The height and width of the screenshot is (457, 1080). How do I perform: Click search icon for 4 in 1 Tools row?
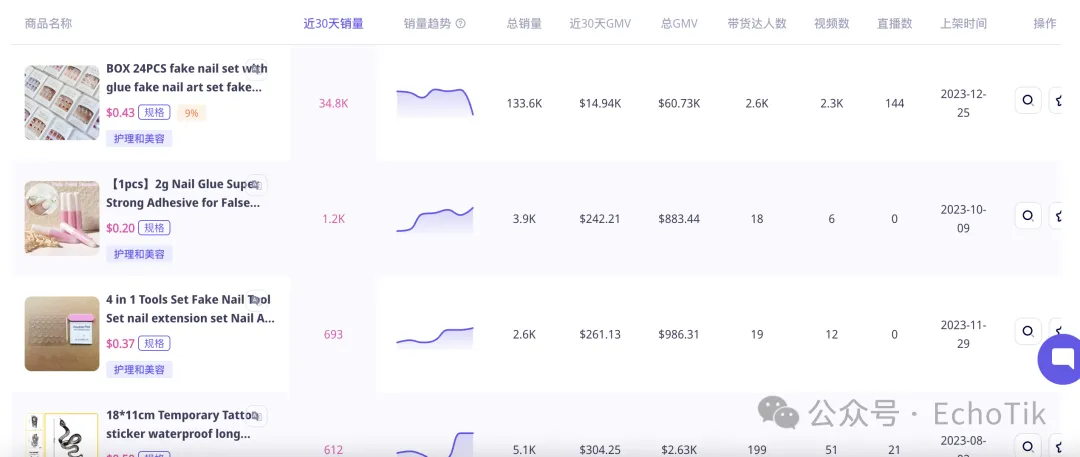[1027, 331]
